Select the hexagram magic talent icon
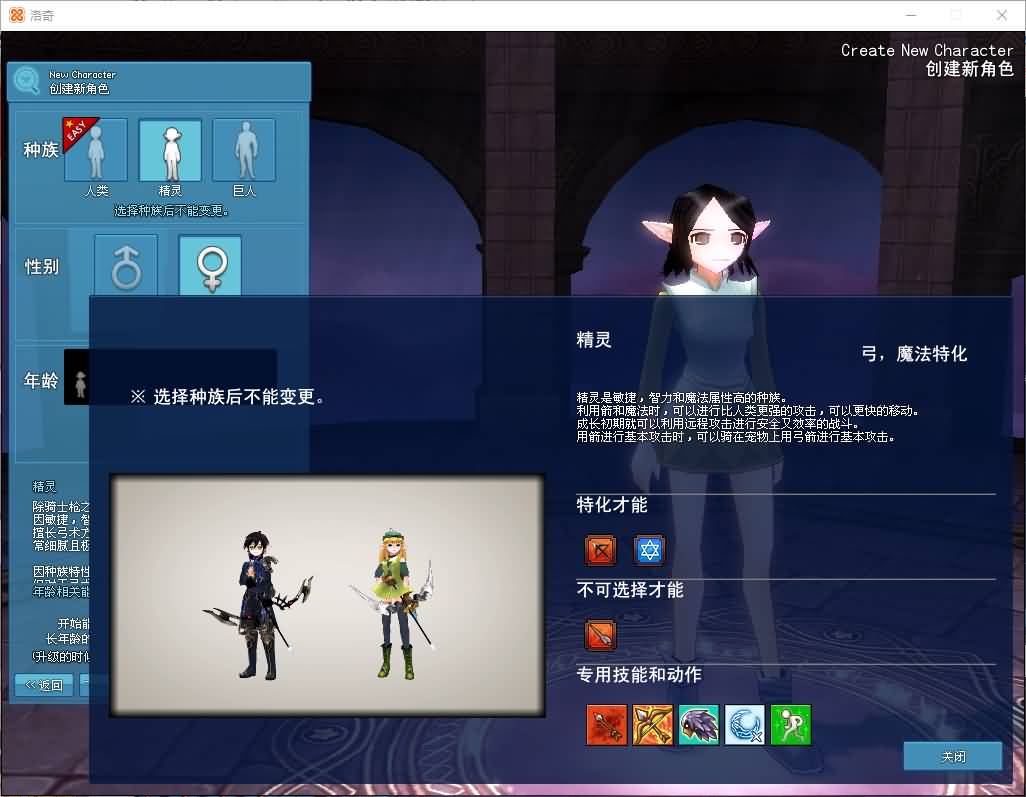Screen dimensions: 1026x797 tap(649, 550)
